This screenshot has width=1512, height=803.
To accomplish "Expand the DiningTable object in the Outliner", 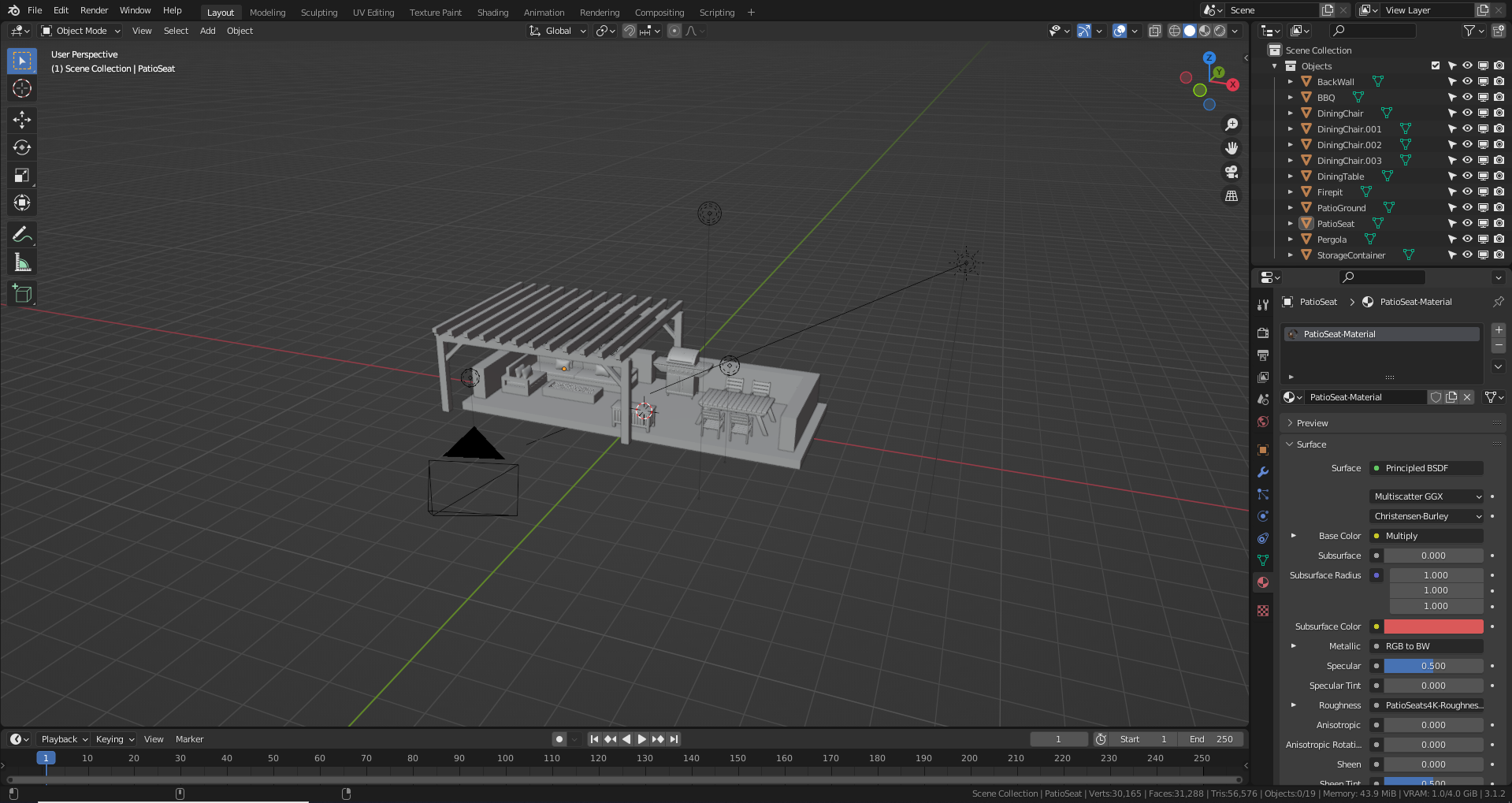I will (x=1290, y=176).
